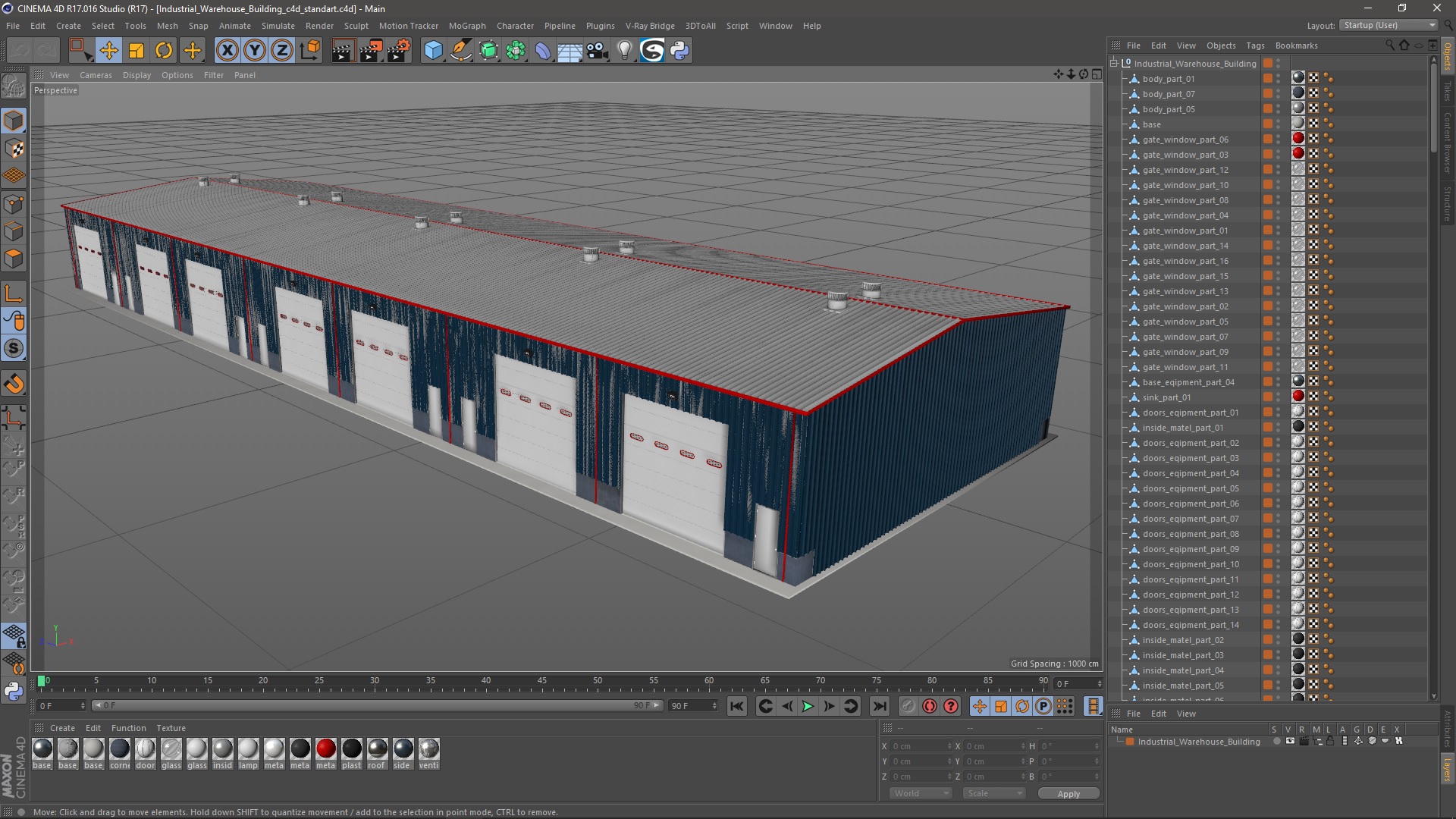The image size is (1456, 819).
Task: Toggle Y axis lock
Action: (255, 51)
